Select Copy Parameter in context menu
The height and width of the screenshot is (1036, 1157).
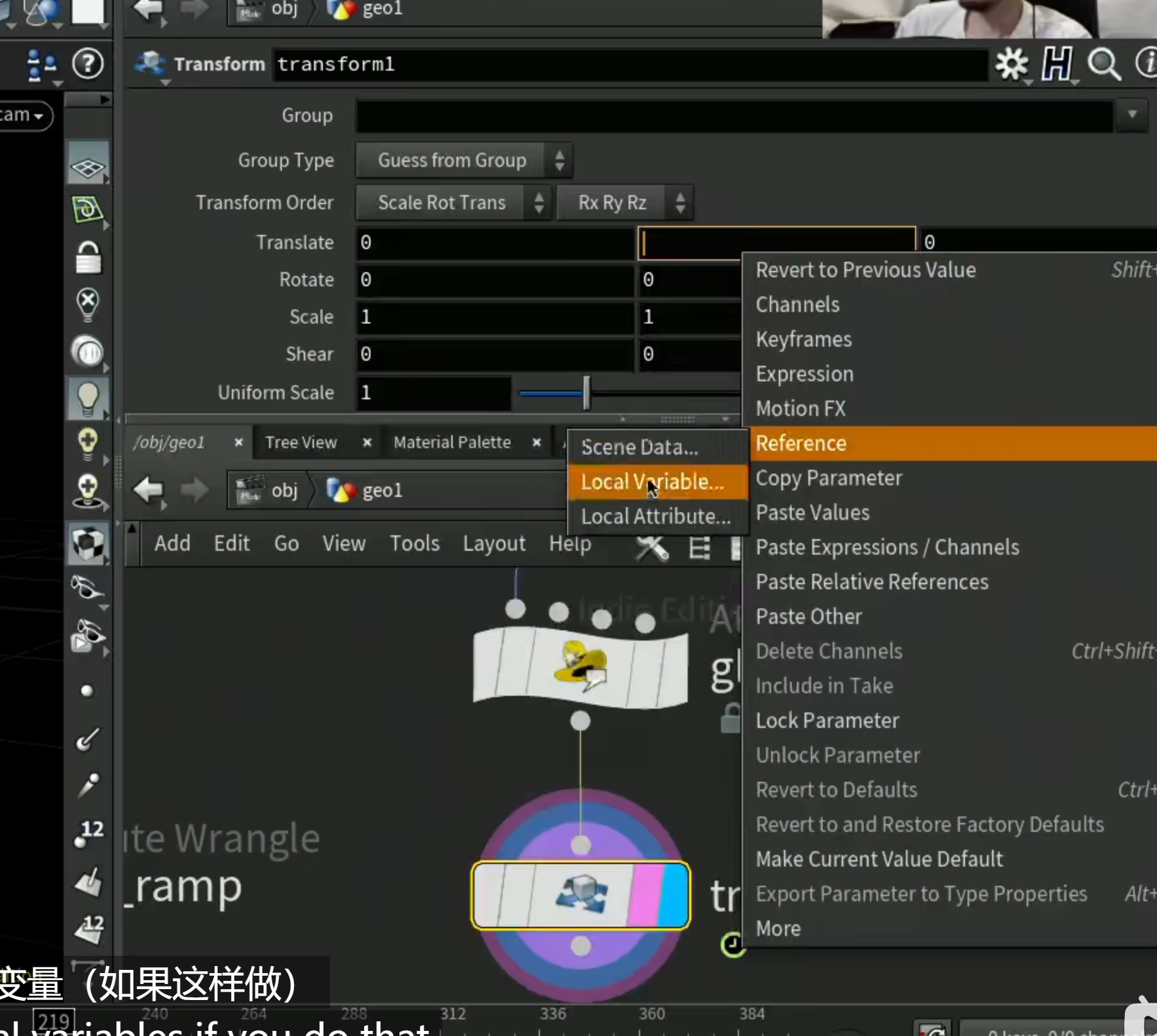828,478
